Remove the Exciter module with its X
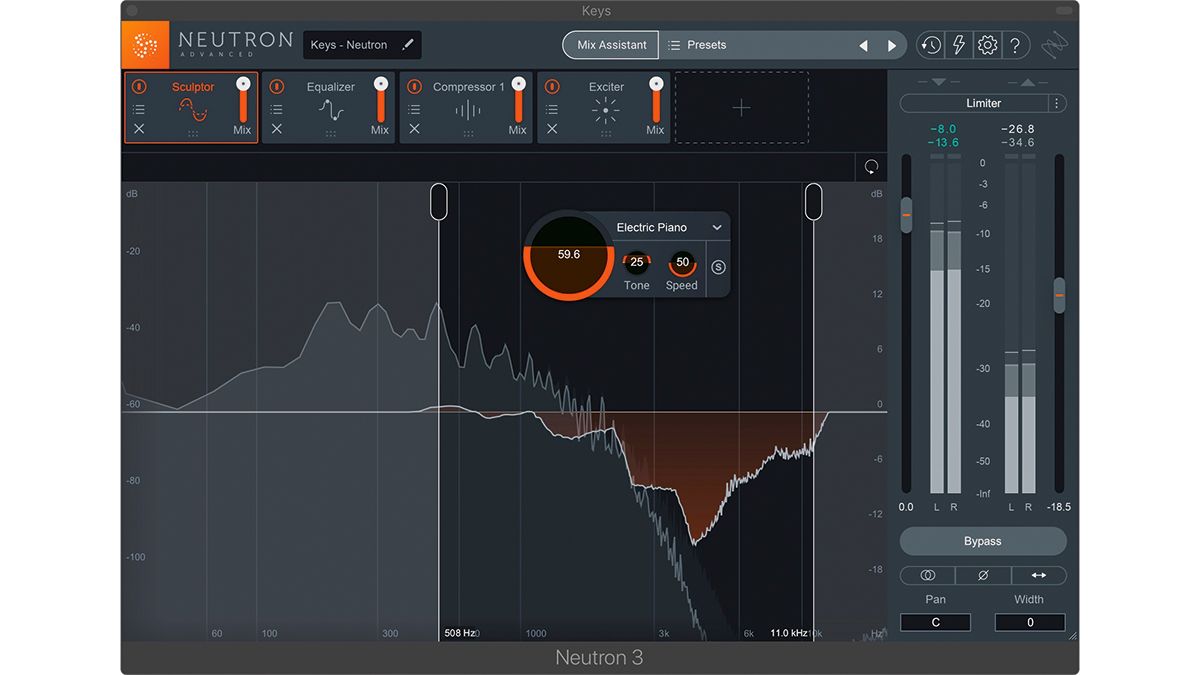Image resolution: width=1200 pixels, height=675 pixels. (x=552, y=129)
